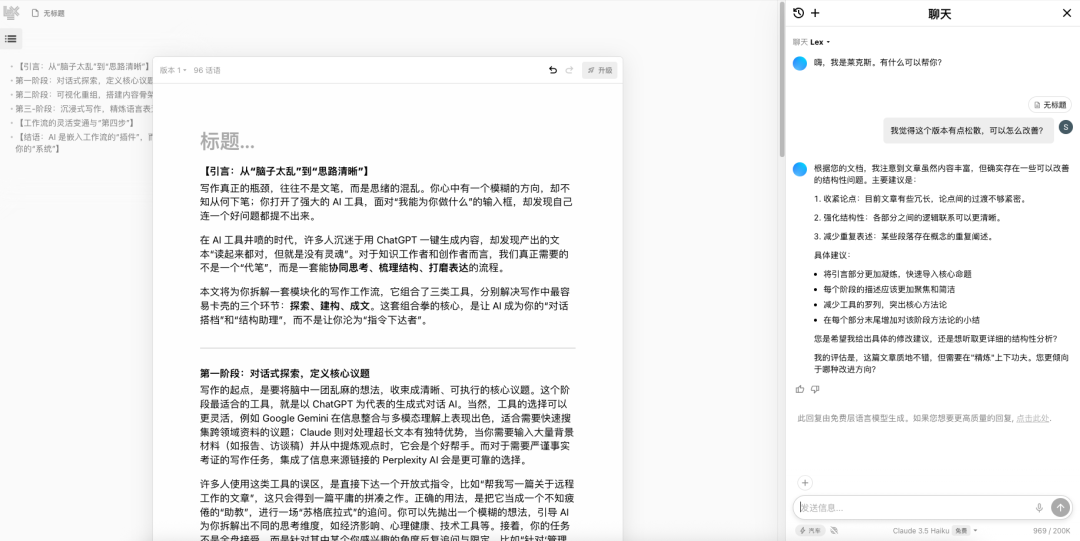This screenshot has width=1080, height=541.
Task: Click the undo arrow in document toolbar
Action: [553, 70]
